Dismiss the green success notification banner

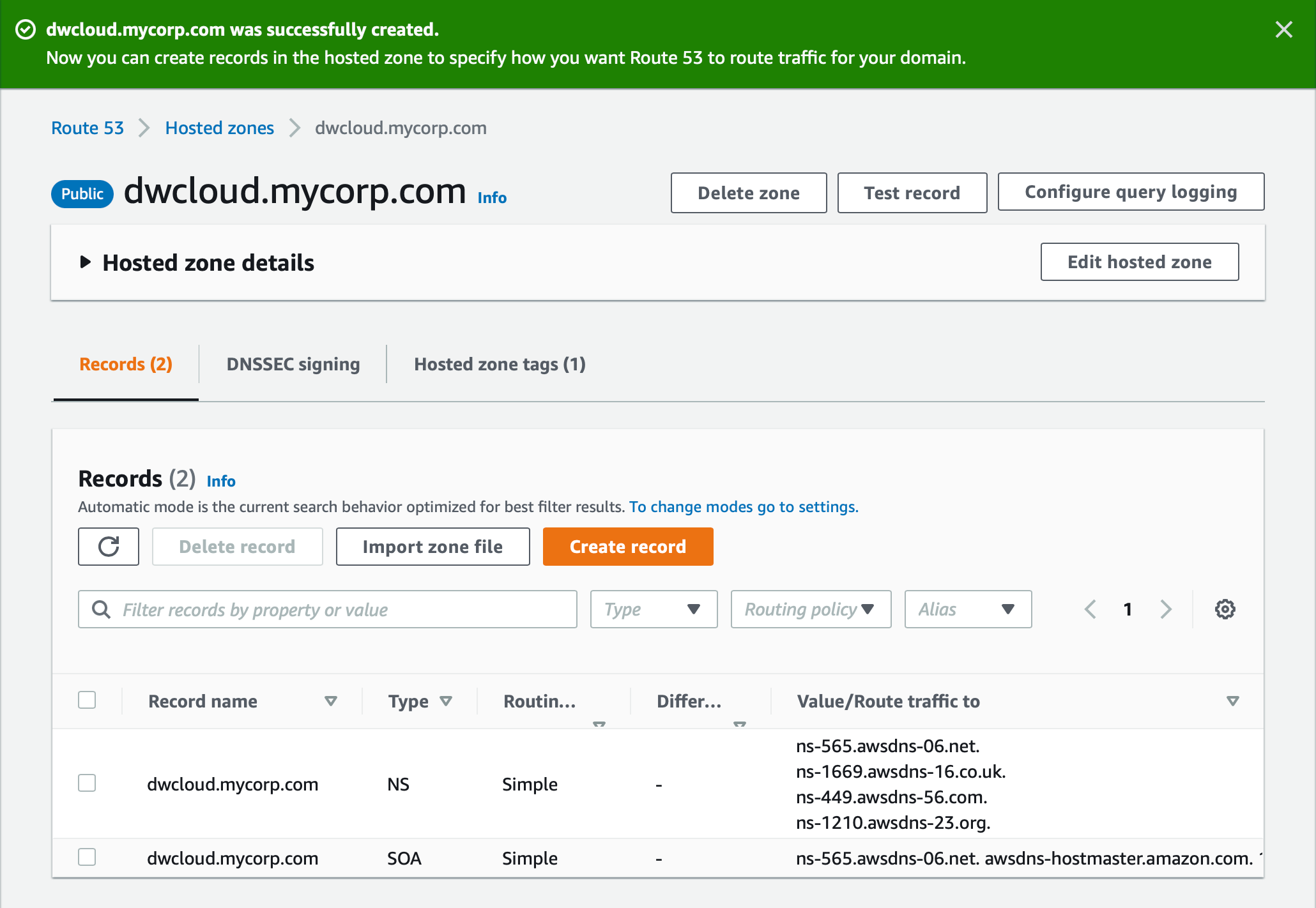pos(1283,29)
